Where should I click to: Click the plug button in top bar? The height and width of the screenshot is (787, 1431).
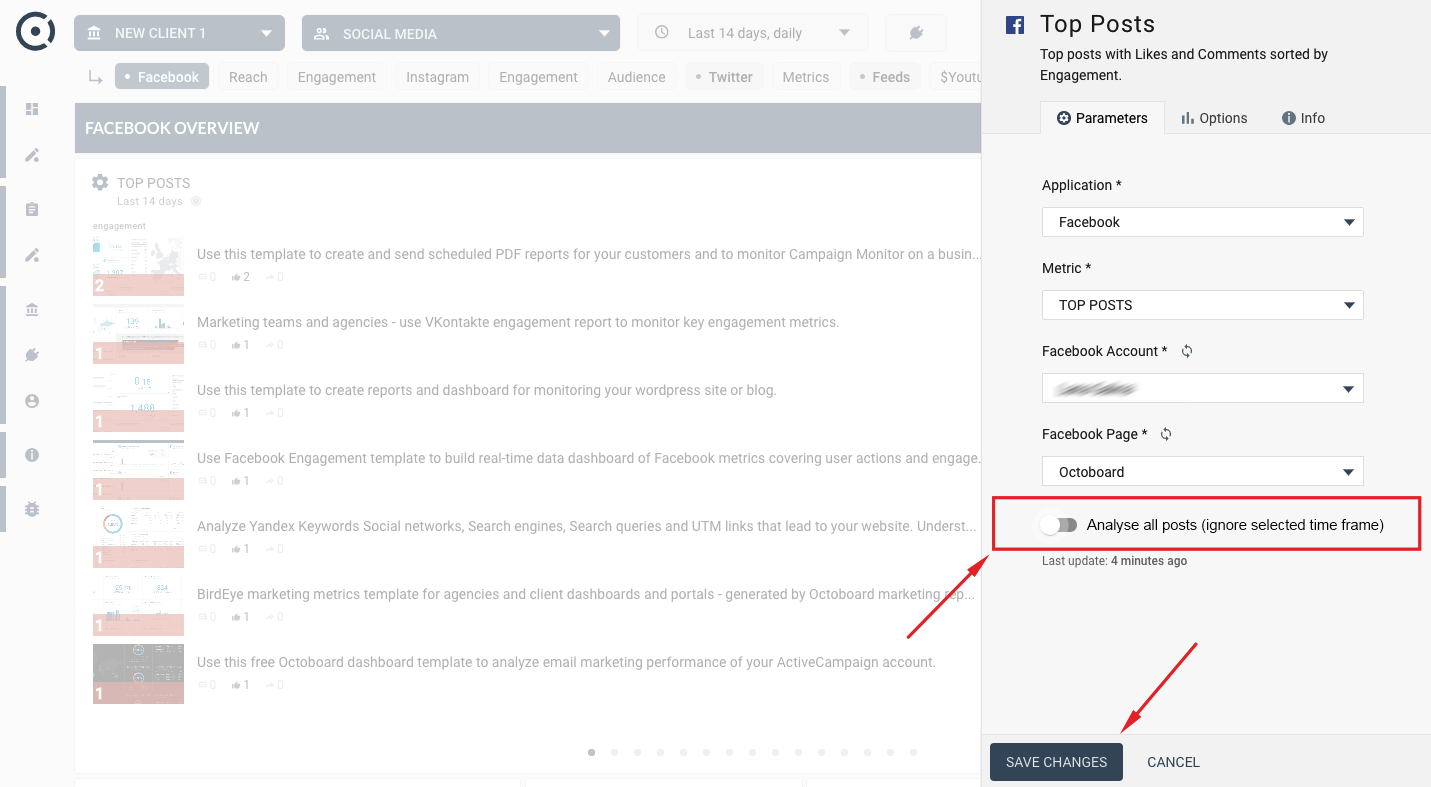click(916, 33)
